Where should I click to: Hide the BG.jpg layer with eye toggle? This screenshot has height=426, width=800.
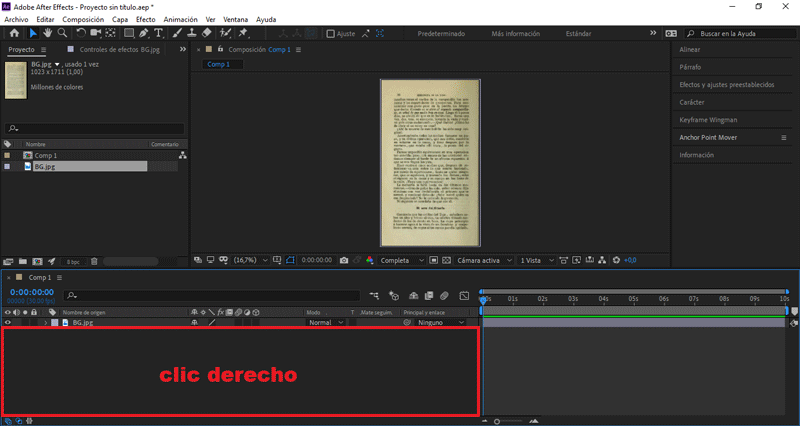tap(8, 323)
